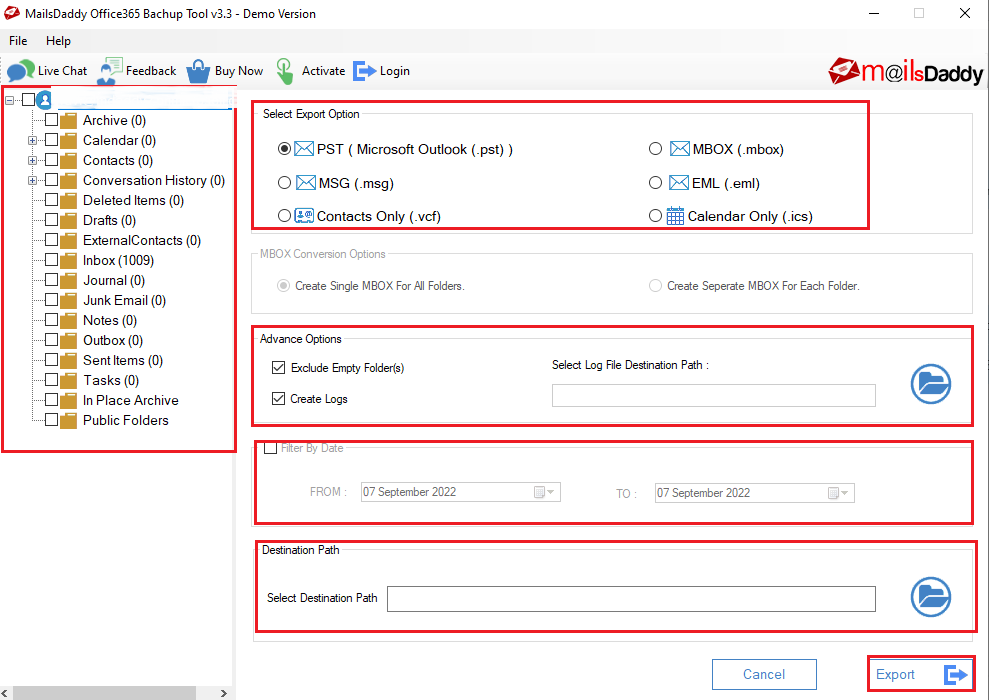Click the EML envelope icon
This screenshot has height=700, width=989.
(679, 183)
